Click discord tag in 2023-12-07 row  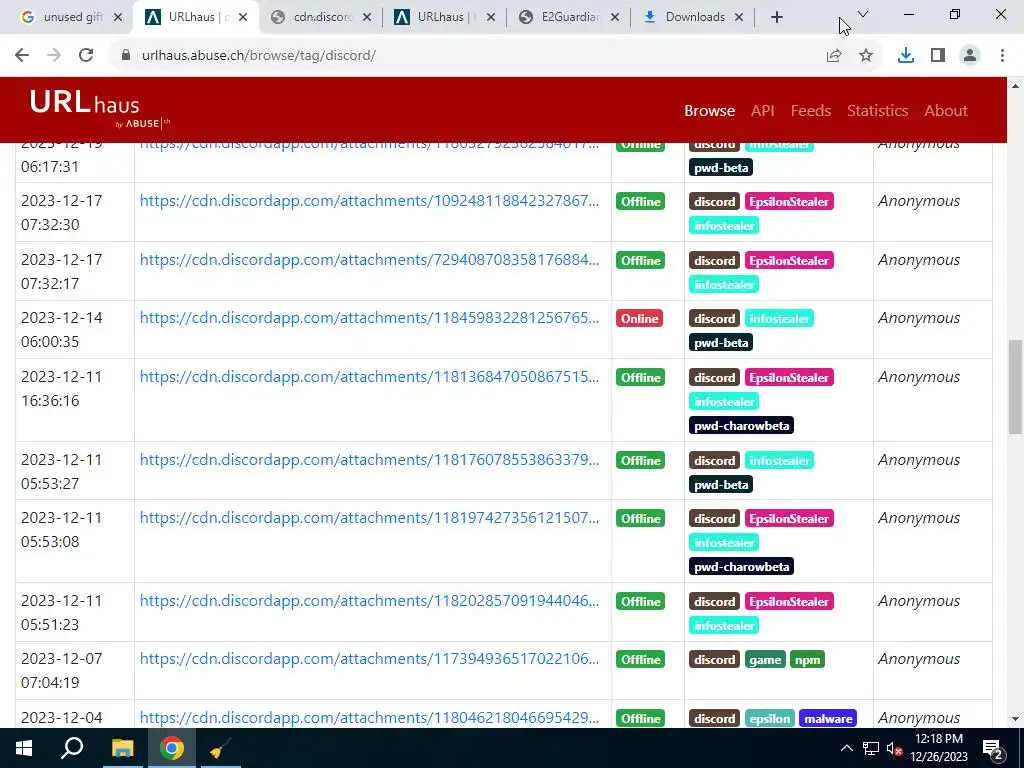714,660
